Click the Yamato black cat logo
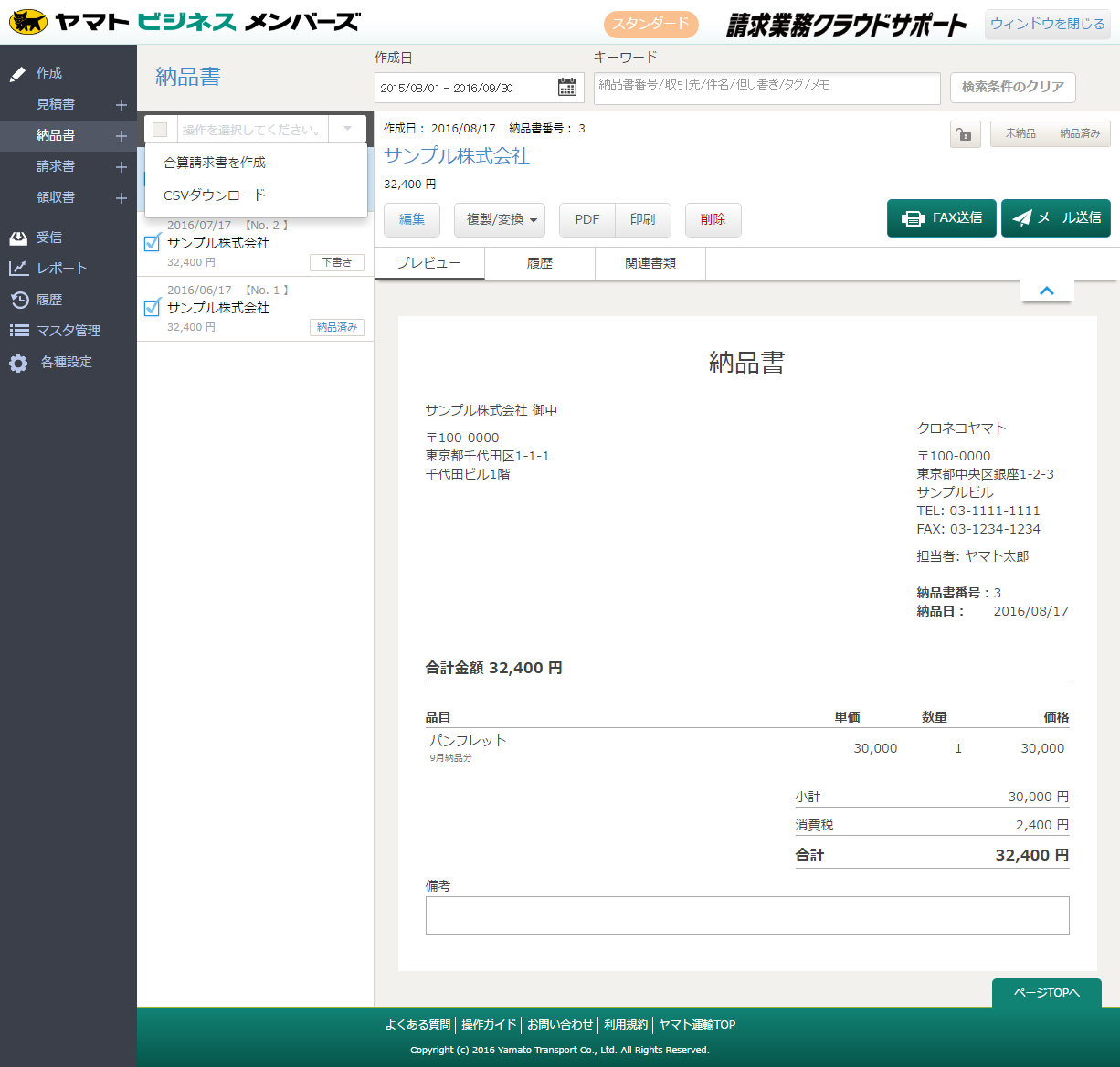 pos(28,22)
